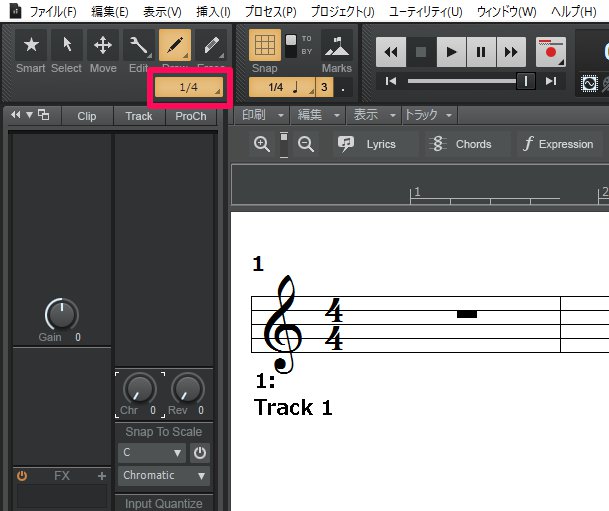Toggle the FX bin power button
This screenshot has width=609, height=511.
(22, 476)
